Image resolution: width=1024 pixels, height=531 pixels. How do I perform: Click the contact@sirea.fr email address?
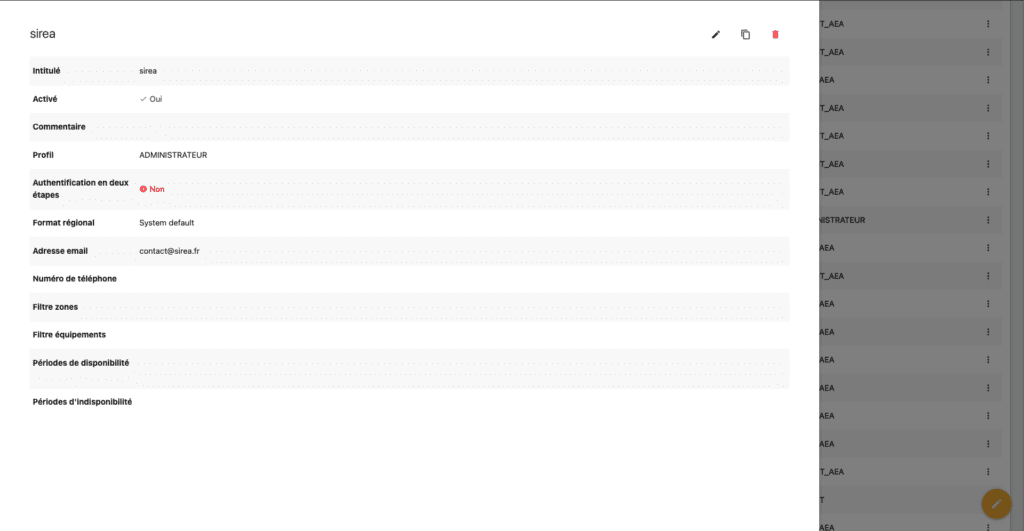click(x=169, y=251)
